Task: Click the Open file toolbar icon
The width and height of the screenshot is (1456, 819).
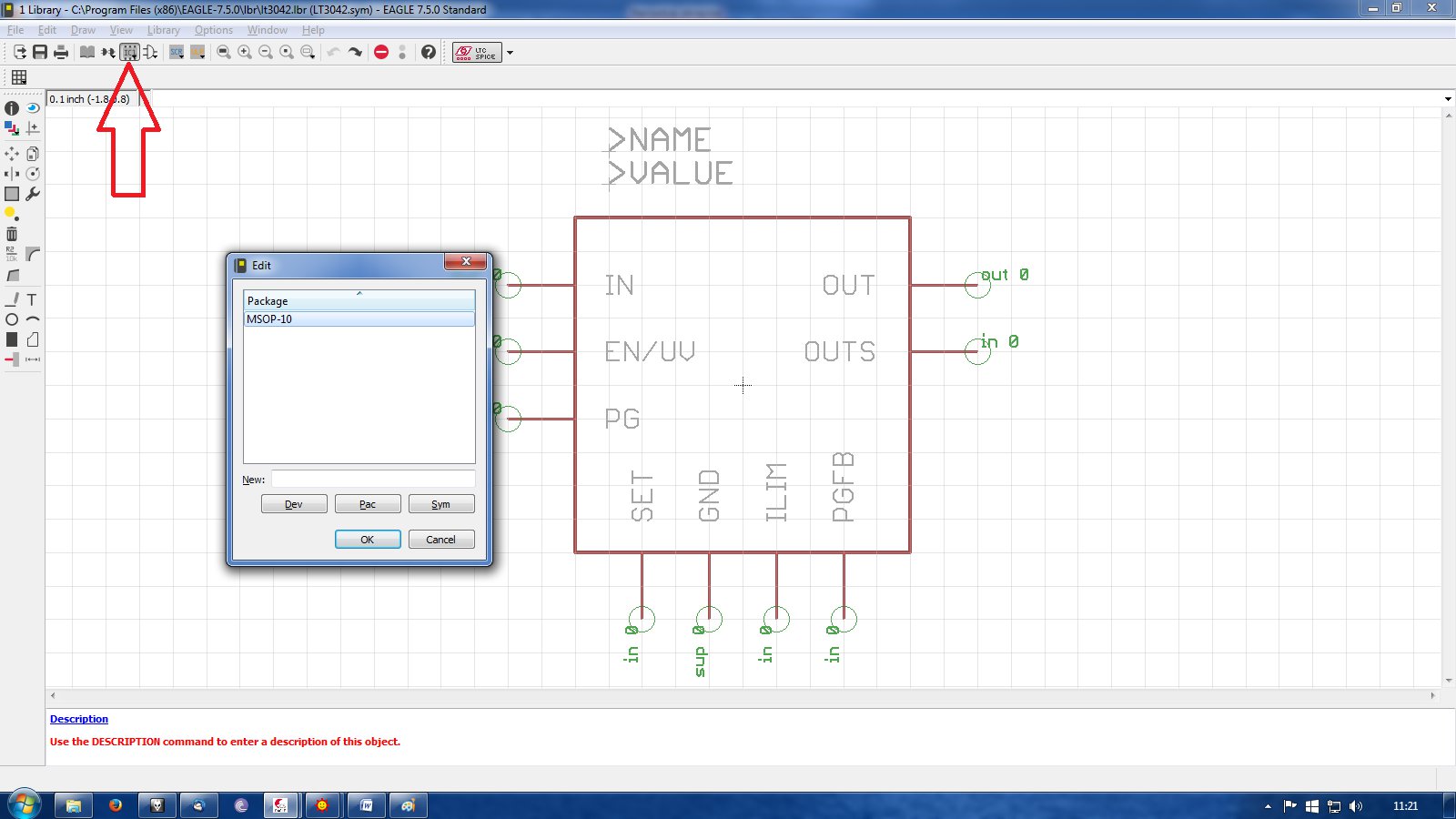Action: point(19,52)
